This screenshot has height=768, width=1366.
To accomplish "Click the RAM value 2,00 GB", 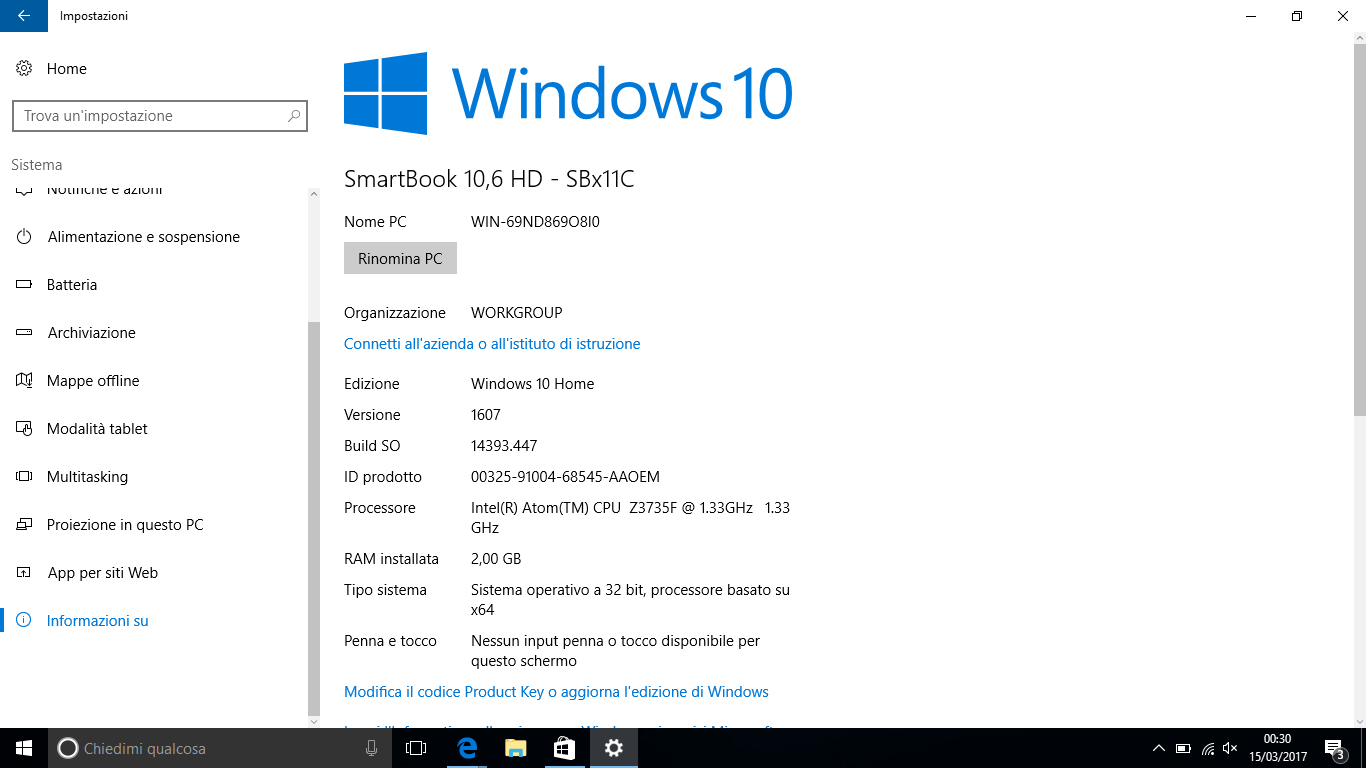I will pos(496,559).
